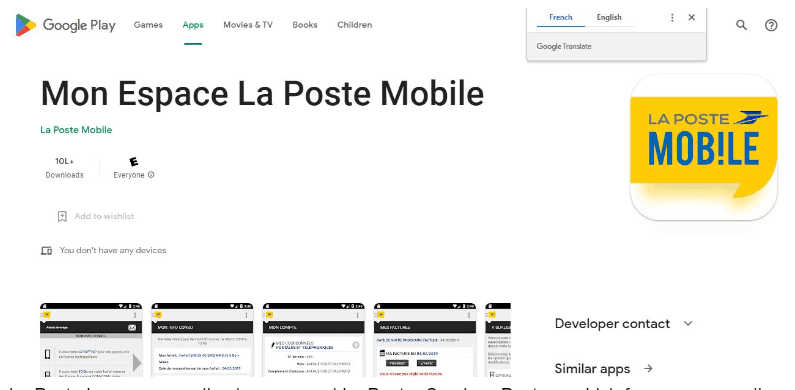
Task: Open La Poste Mobile developer link
Action: 76,130
